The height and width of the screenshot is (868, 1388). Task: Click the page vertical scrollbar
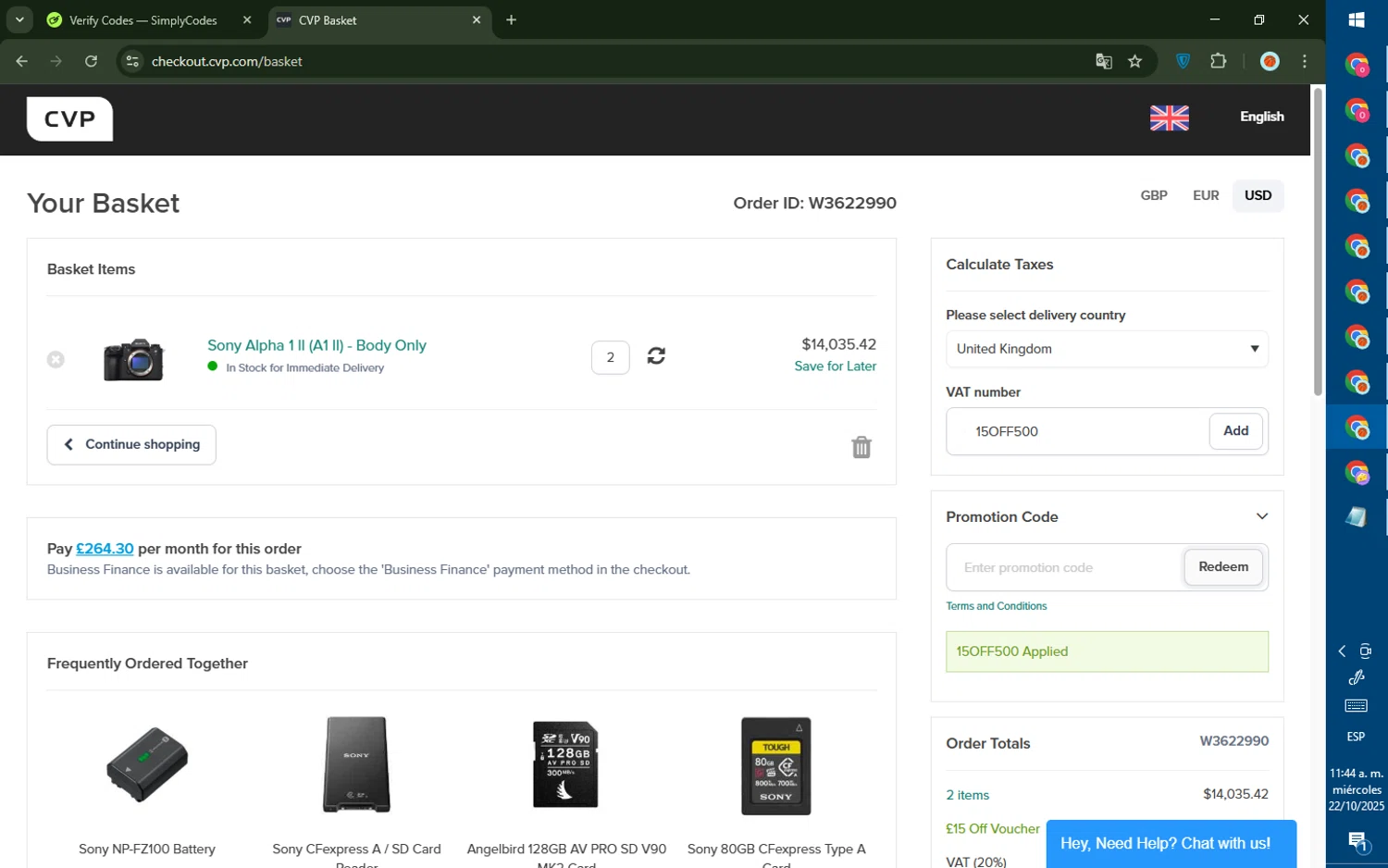[x=1318, y=242]
